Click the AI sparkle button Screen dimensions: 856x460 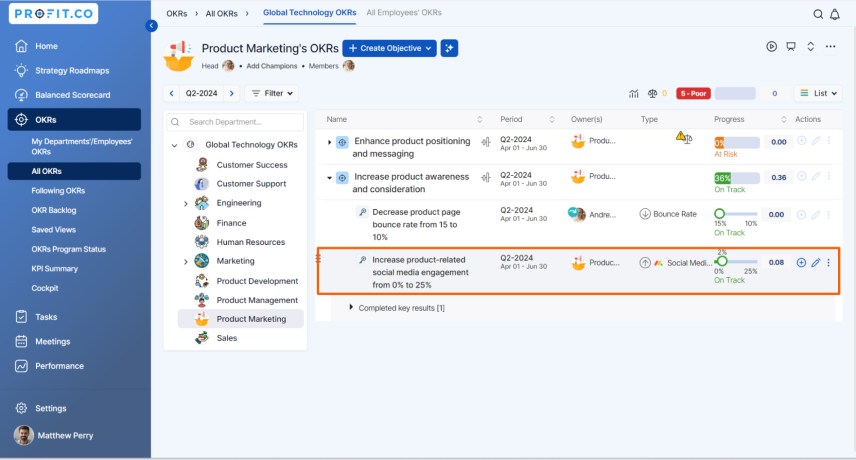point(449,48)
